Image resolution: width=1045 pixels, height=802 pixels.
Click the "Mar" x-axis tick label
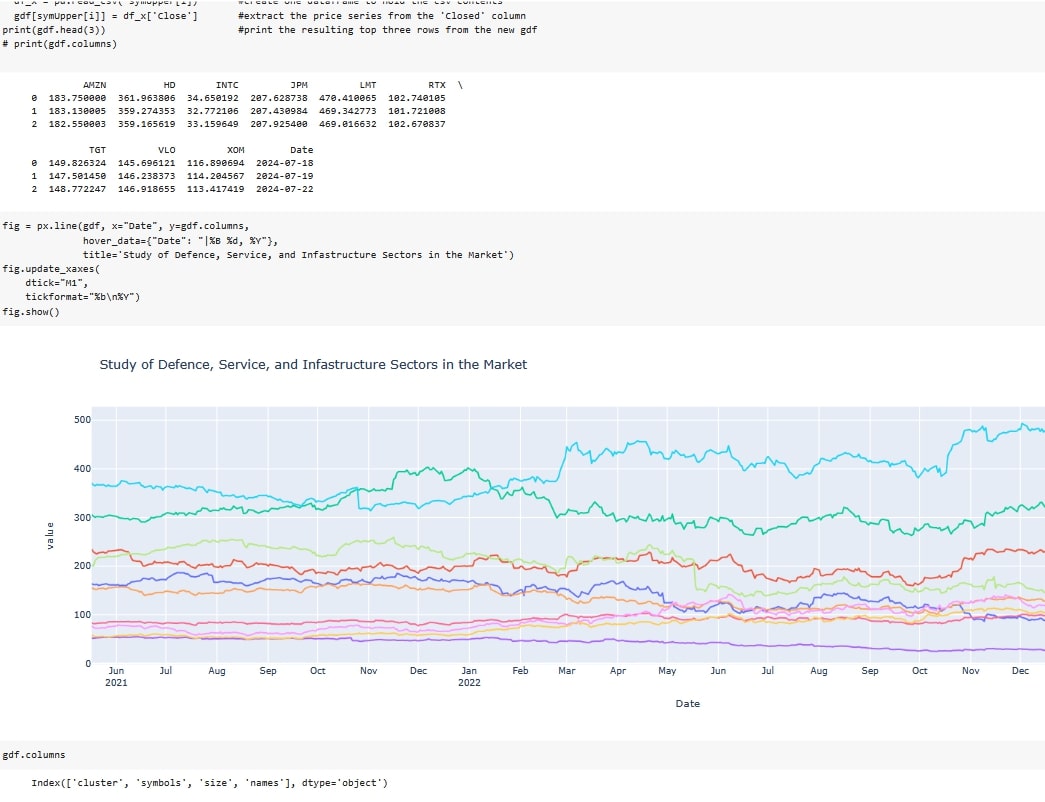coord(567,671)
